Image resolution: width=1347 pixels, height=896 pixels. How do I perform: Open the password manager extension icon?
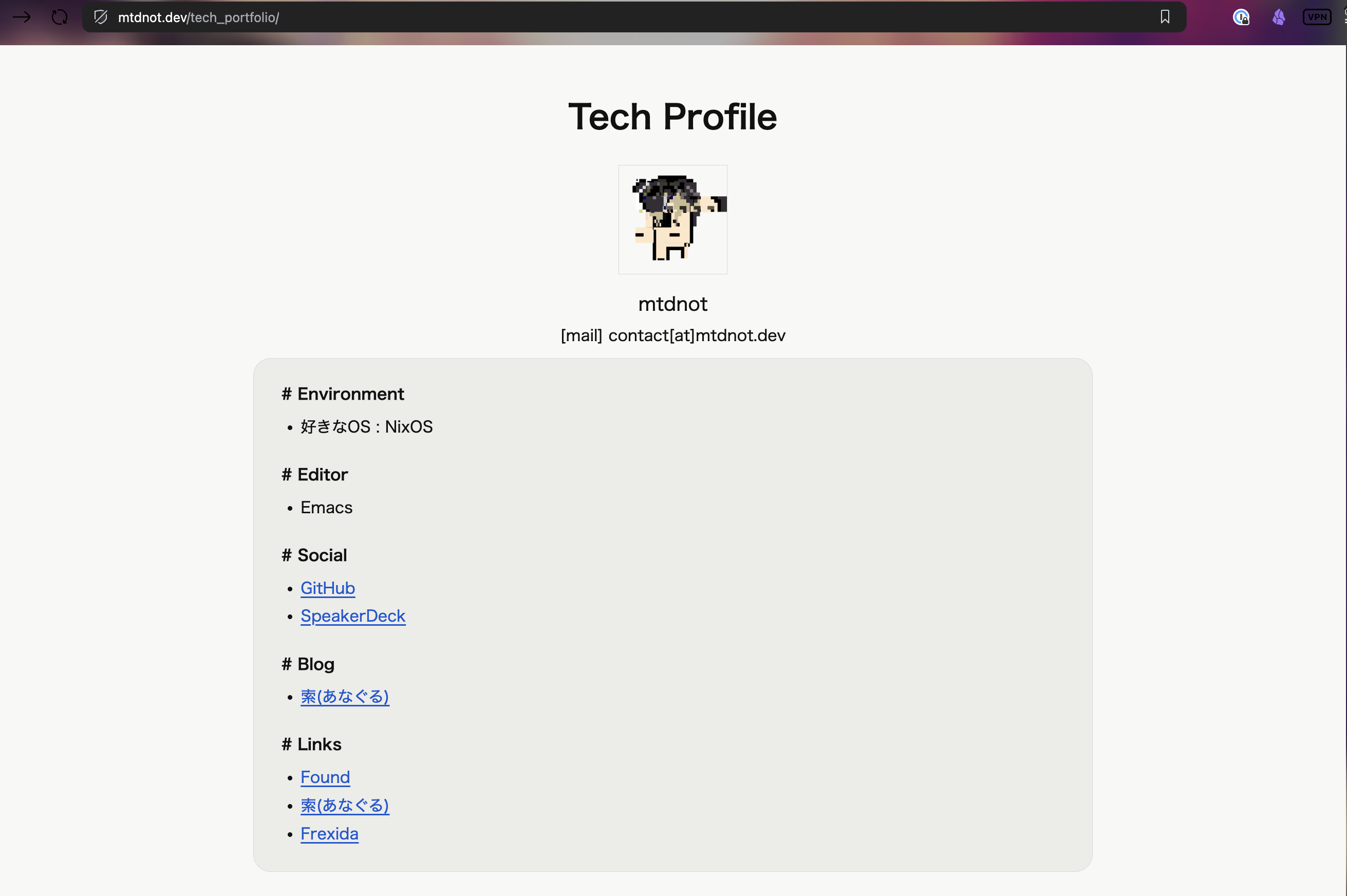(x=1241, y=17)
